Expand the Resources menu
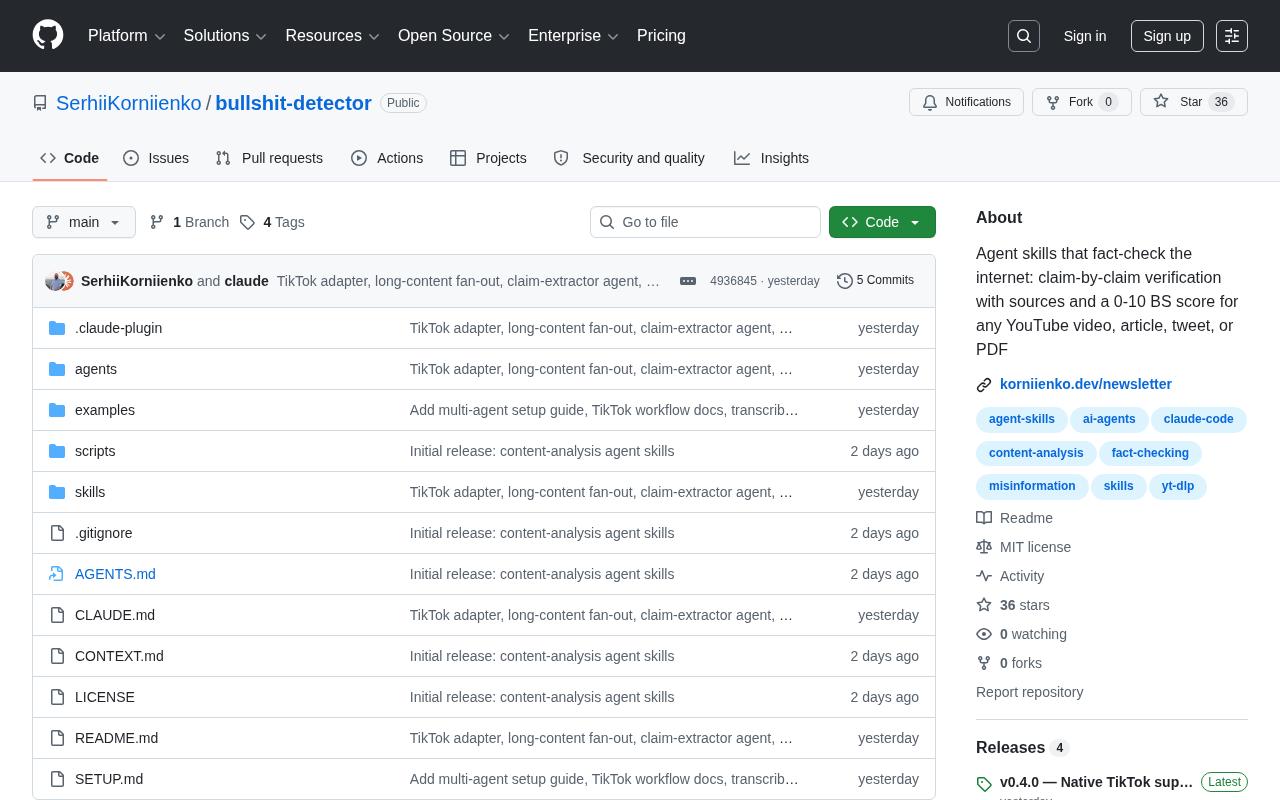This screenshot has width=1280, height=800. tap(333, 36)
